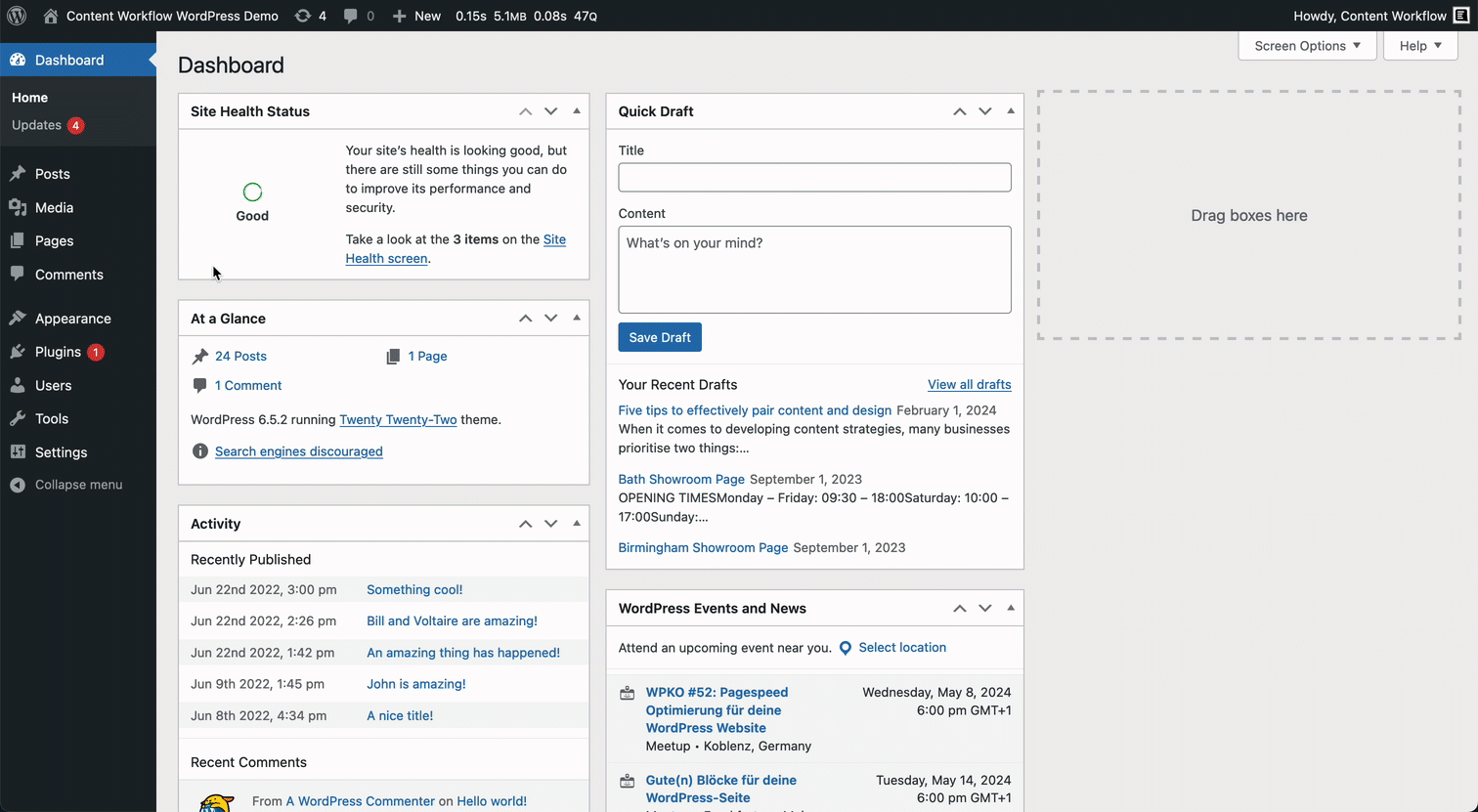Open 'Something cool!' published post

click(x=414, y=590)
